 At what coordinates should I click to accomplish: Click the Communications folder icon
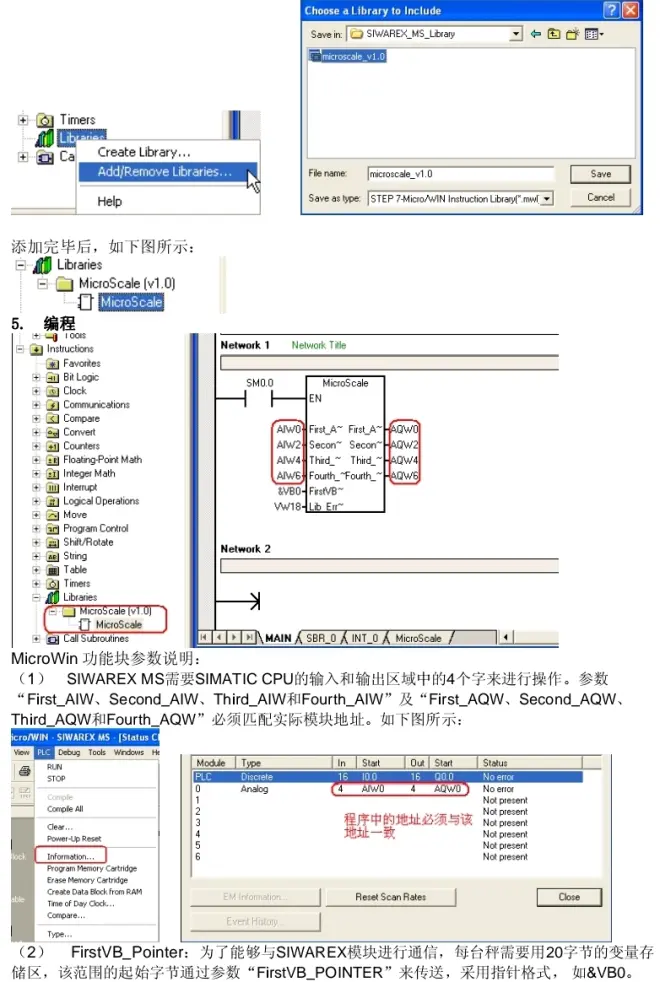pos(53,405)
